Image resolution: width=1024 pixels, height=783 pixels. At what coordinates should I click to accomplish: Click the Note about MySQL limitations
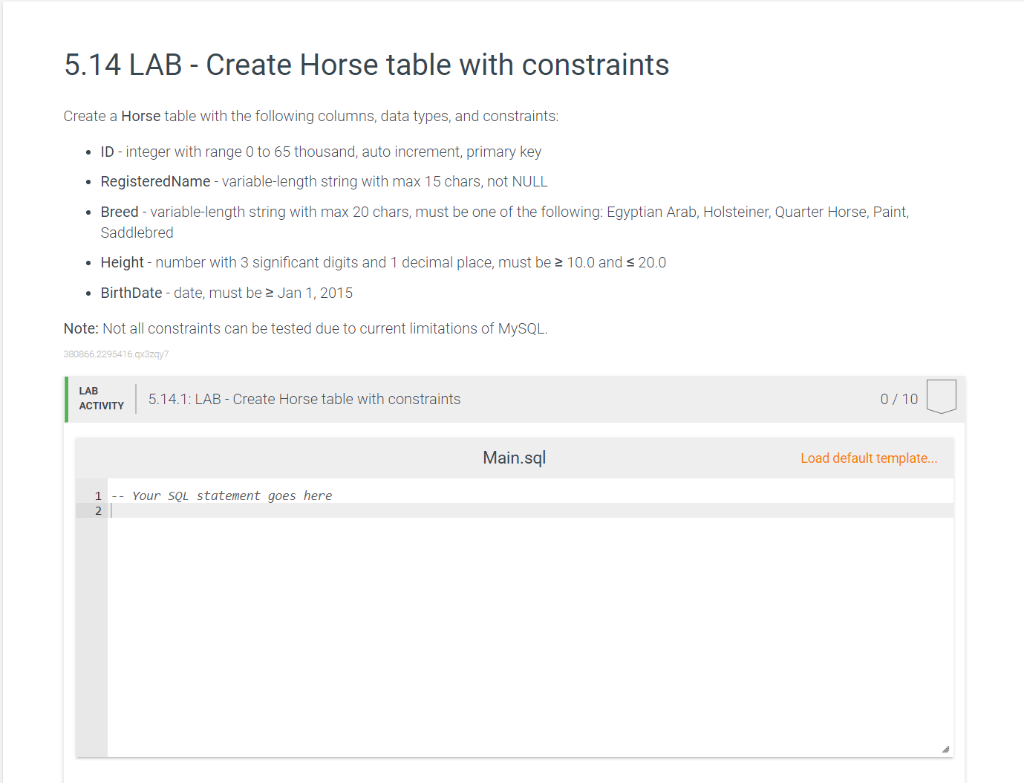coord(306,328)
